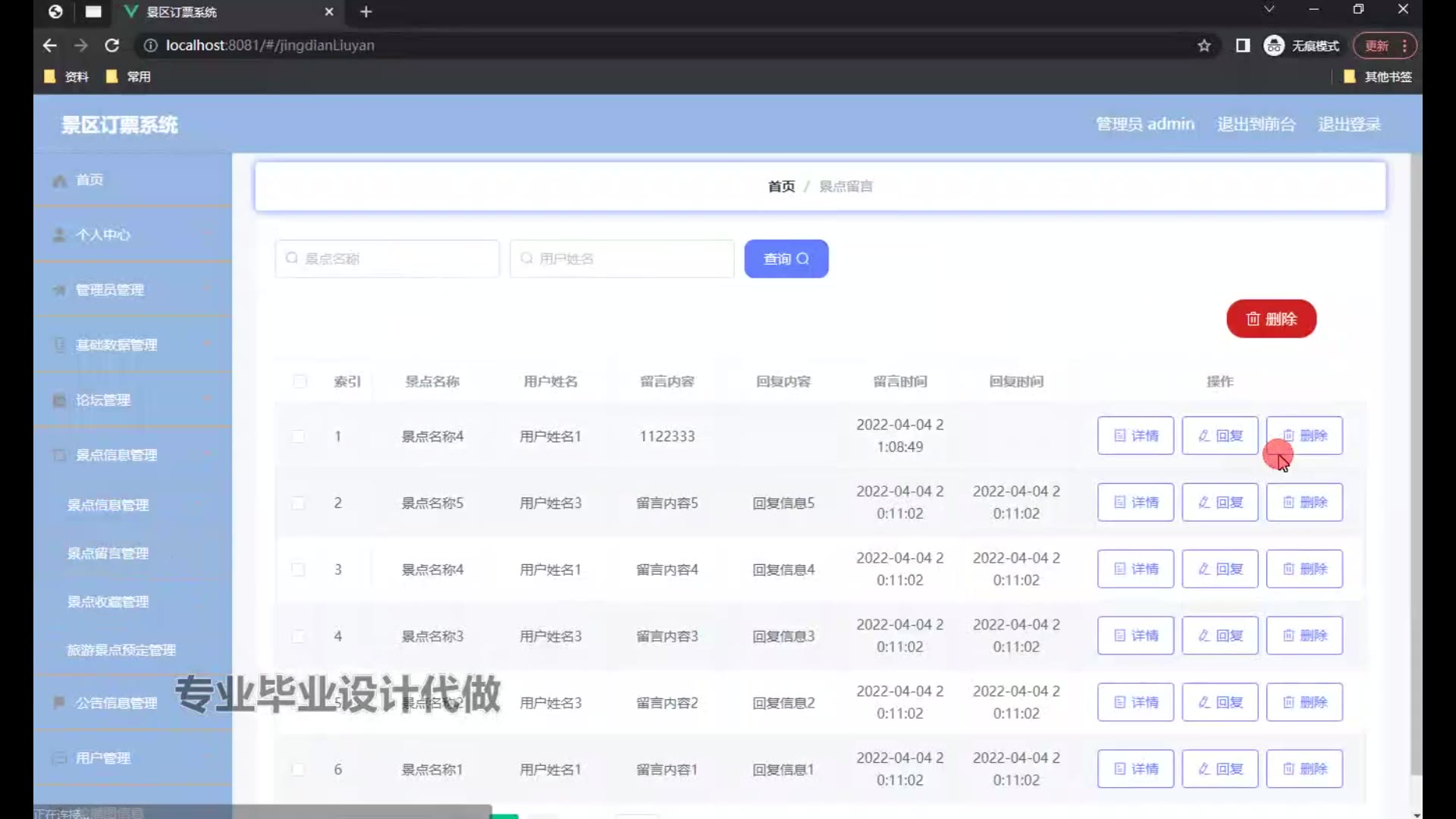Expand the 用户管理 sidebar menu
The image size is (1456, 819).
(133, 758)
